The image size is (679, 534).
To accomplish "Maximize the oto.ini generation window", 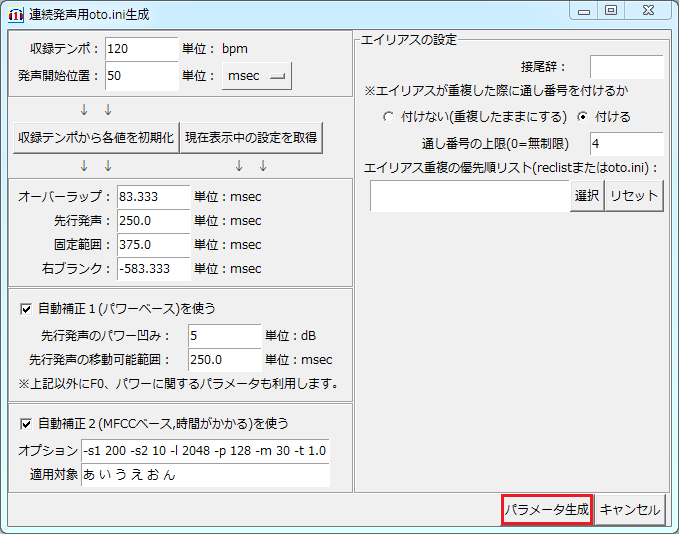I will tap(611, 11).
